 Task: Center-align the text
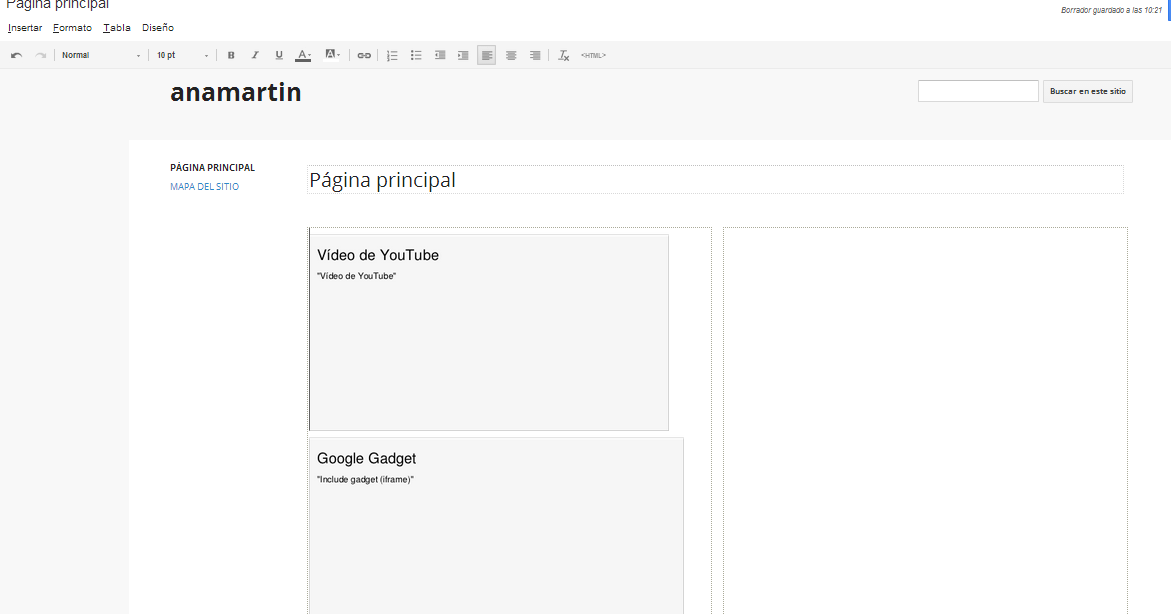511,55
